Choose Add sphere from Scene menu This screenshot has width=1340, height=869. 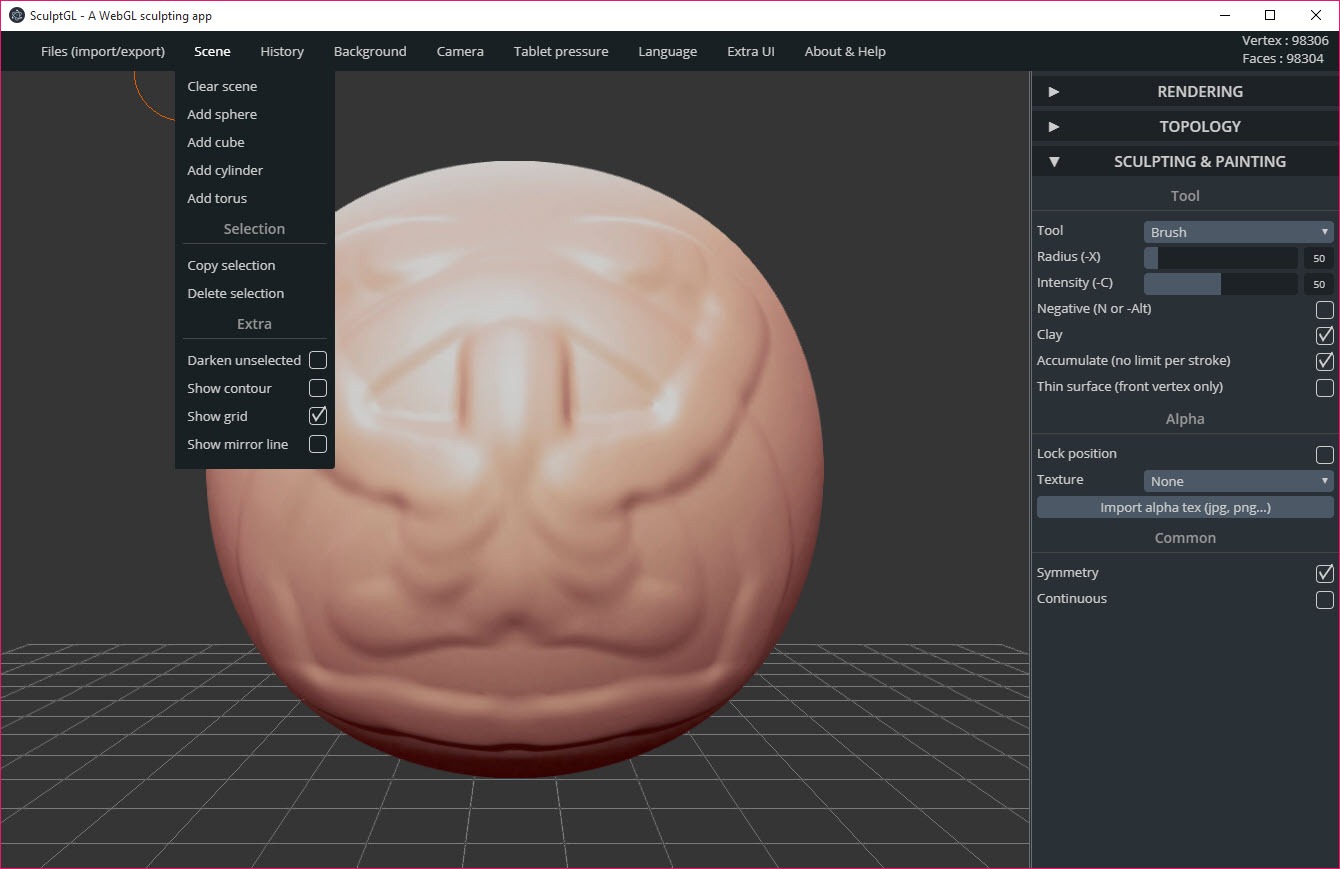(x=222, y=114)
